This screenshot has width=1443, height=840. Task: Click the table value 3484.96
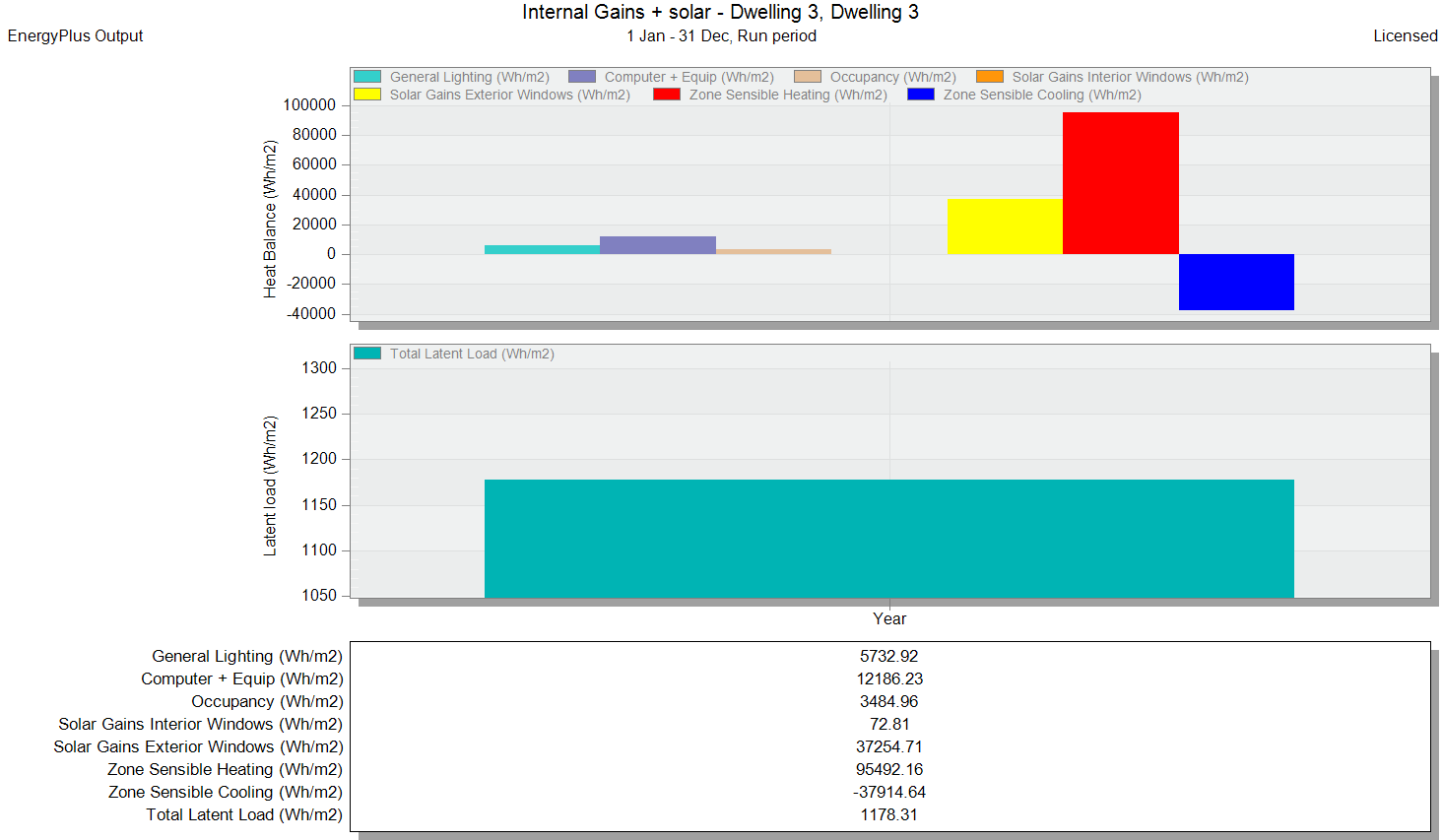(x=889, y=701)
